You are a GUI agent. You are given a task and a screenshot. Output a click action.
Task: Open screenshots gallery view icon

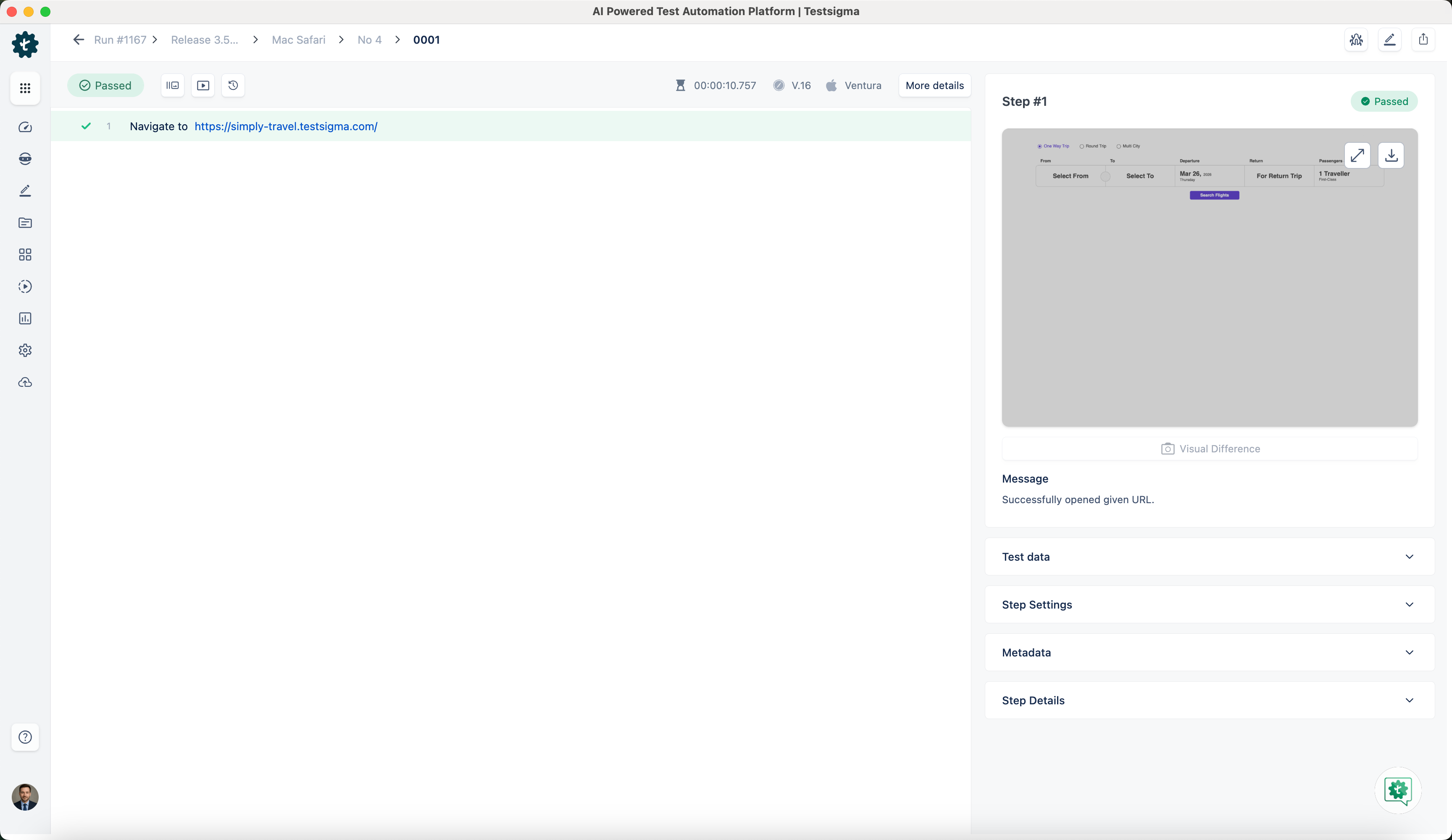point(172,85)
